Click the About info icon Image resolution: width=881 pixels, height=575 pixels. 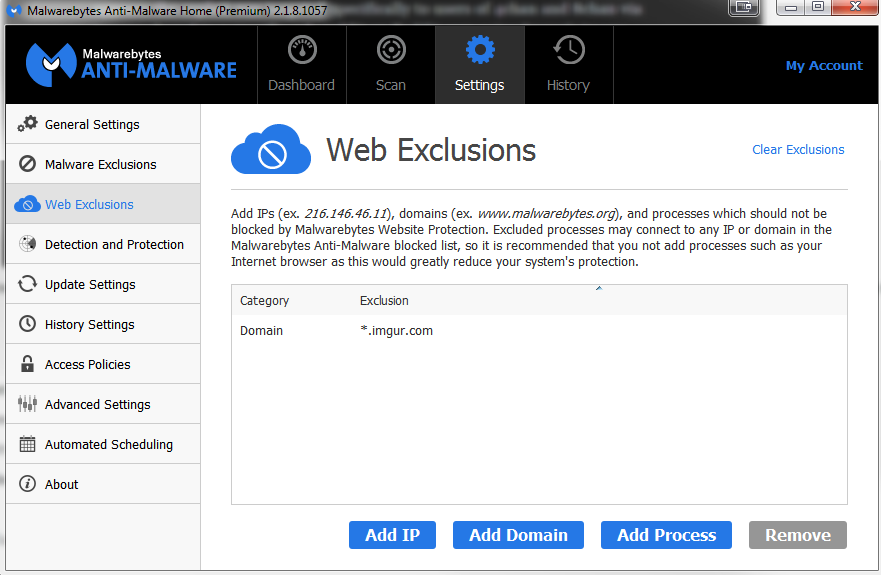(27, 483)
